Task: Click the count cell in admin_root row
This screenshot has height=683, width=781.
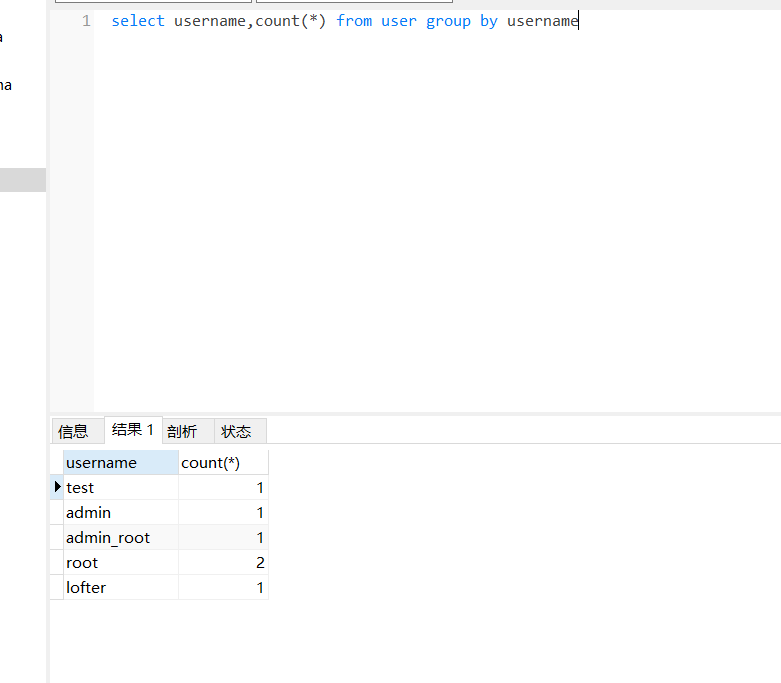Action: tap(223, 537)
